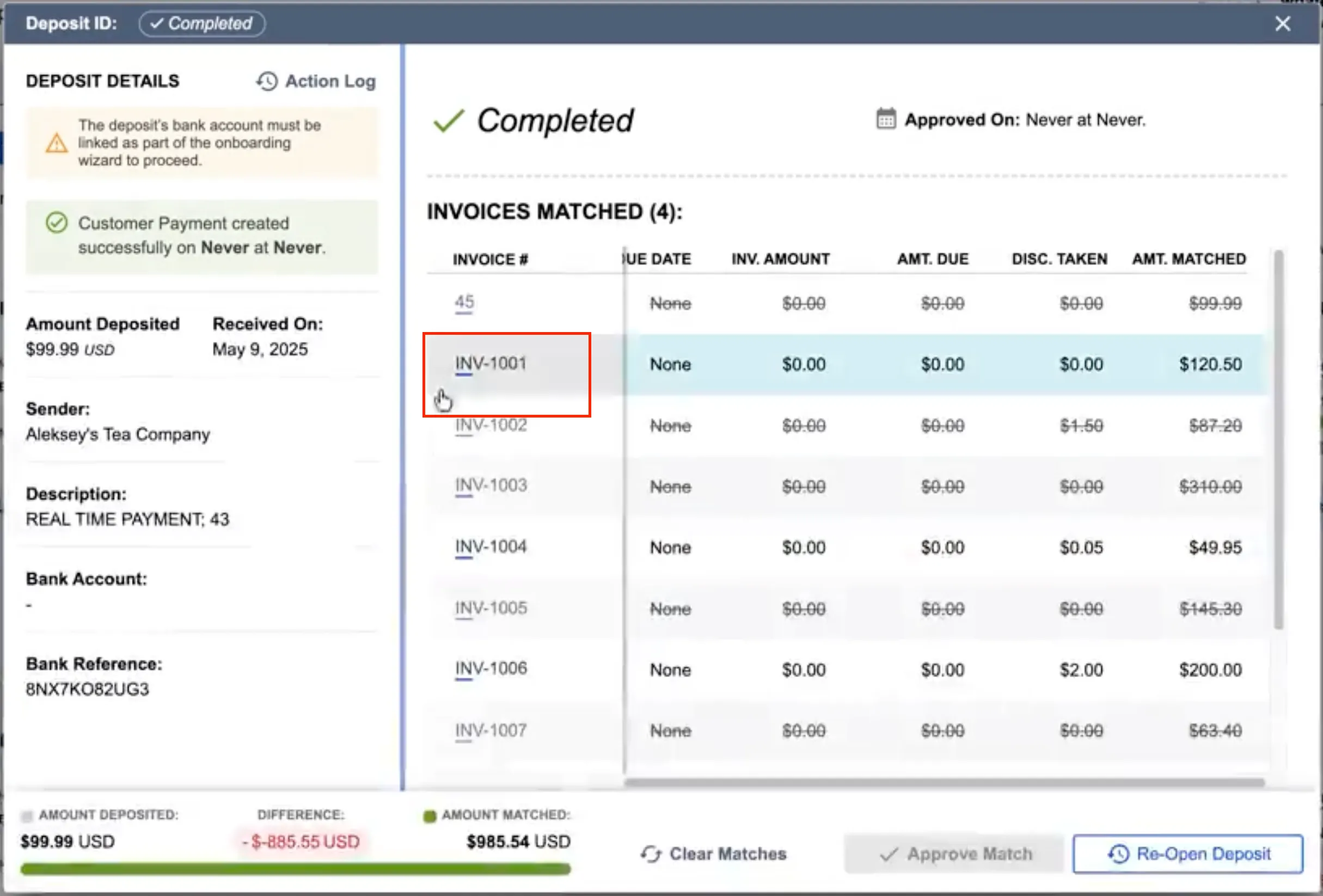The width and height of the screenshot is (1323, 896).
Task: Click the $49.95 matched amount for INV-1004
Action: click(x=1215, y=548)
